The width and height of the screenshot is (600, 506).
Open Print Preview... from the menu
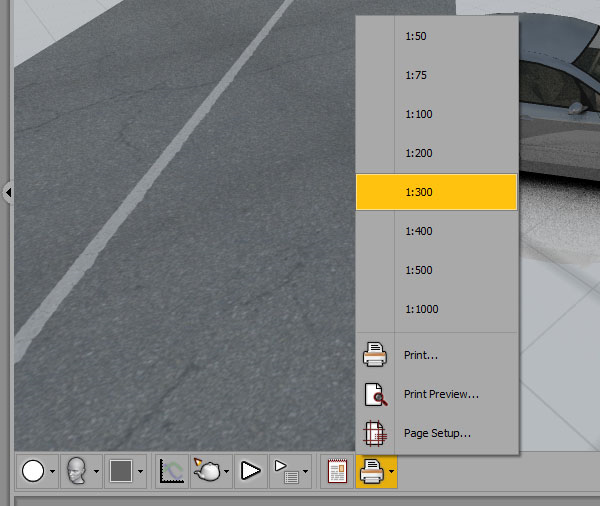pyautogui.click(x=437, y=394)
